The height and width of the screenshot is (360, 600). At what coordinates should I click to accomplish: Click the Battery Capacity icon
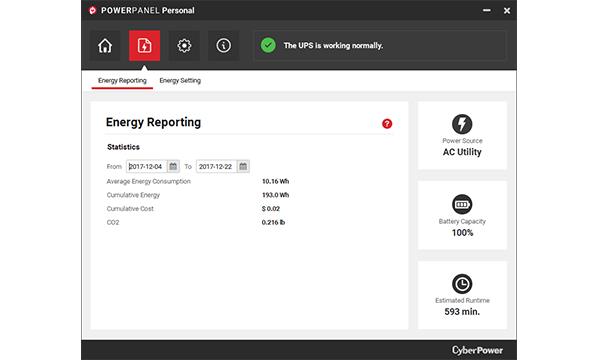click(462, 204)
